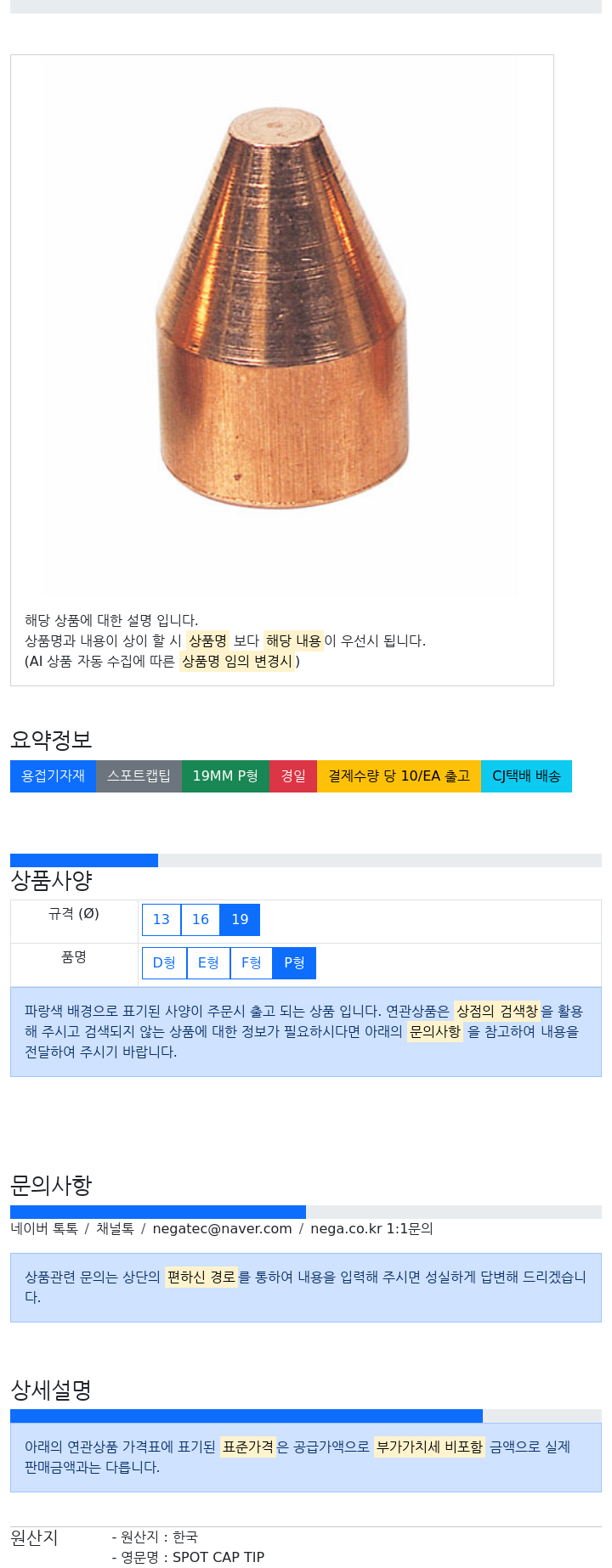
Task: Select the 19 diameter size option
Action: [240, 919]
